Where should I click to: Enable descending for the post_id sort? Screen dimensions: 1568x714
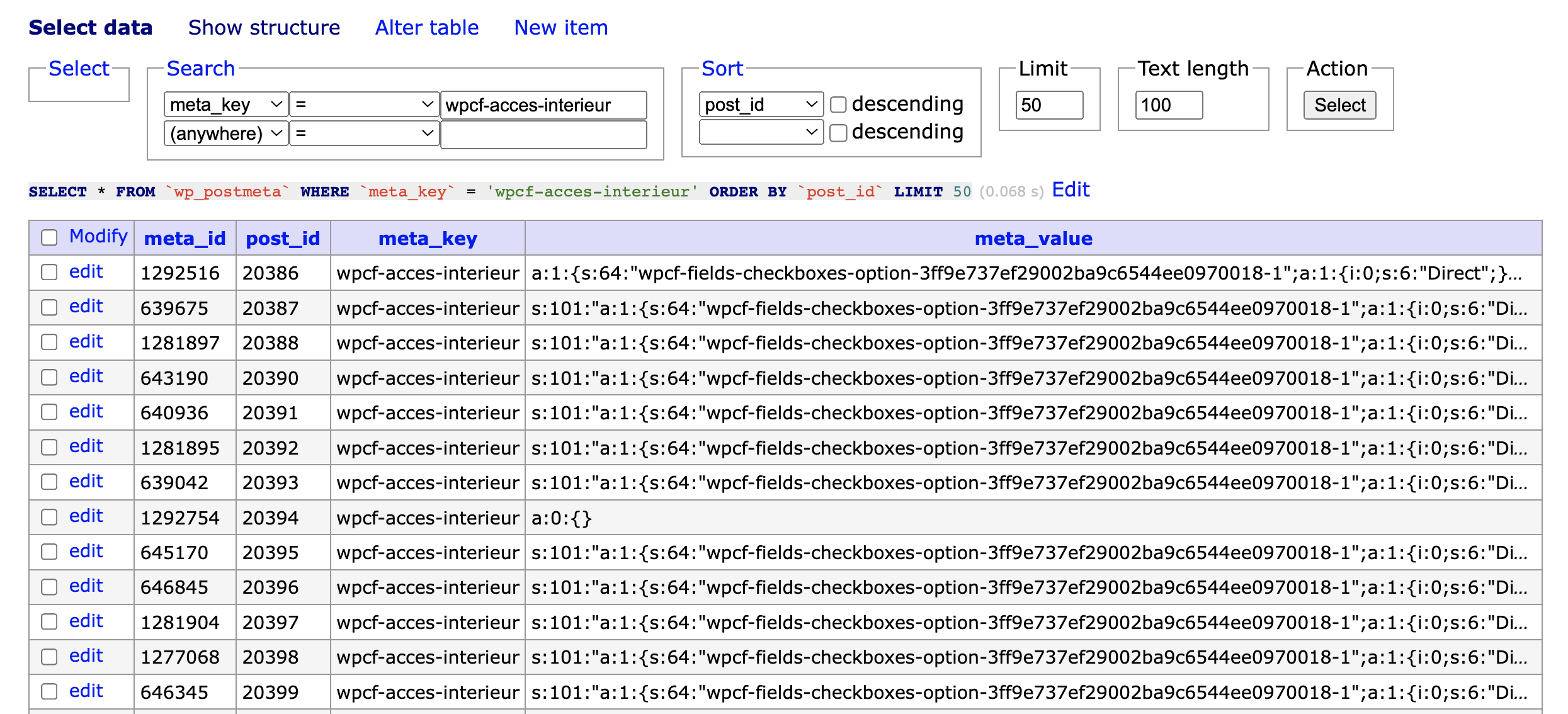pyautogui.click(x=838, y=105)
